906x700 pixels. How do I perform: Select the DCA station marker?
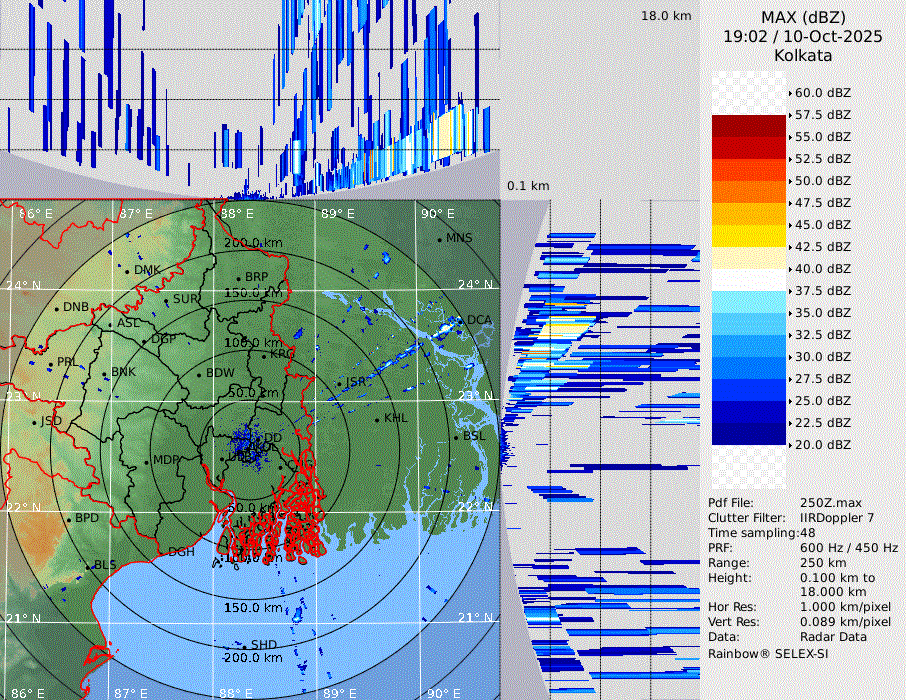click(461, 321)
